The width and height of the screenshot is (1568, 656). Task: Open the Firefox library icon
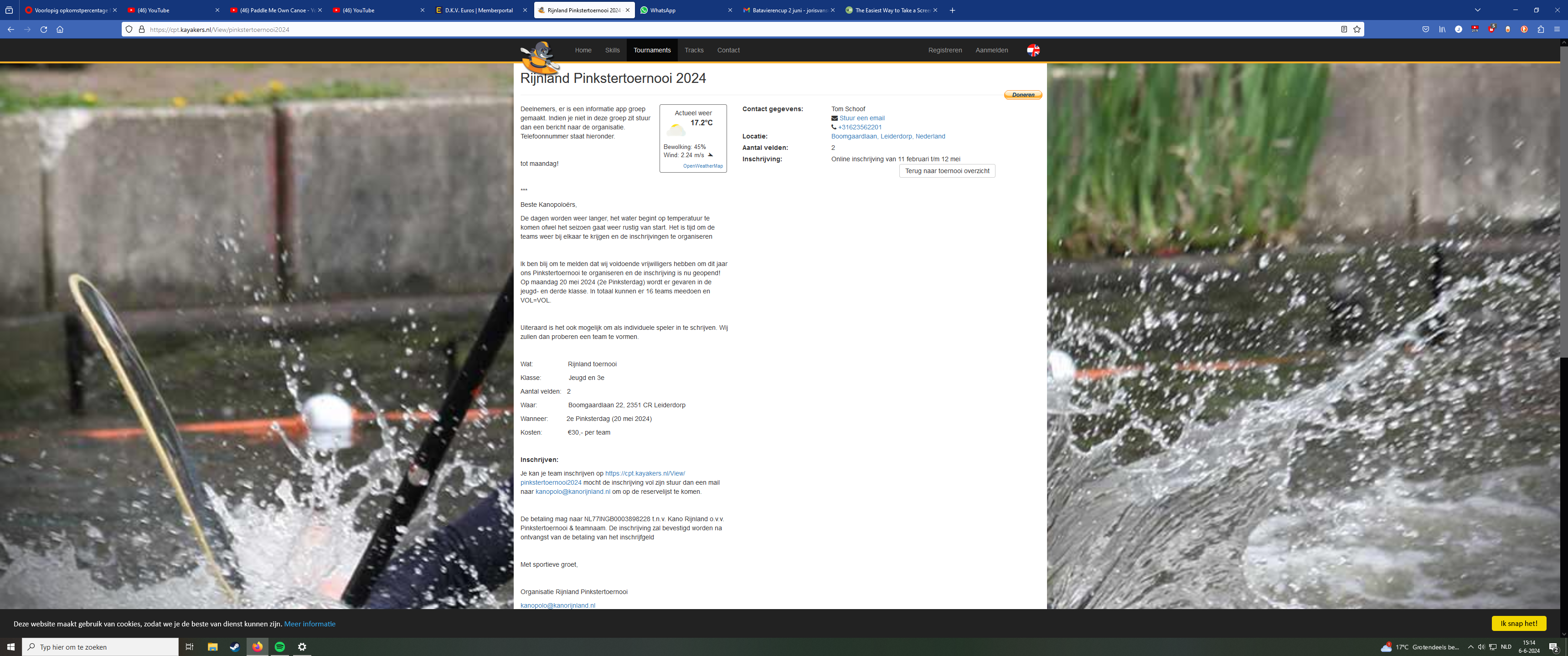1442,29
